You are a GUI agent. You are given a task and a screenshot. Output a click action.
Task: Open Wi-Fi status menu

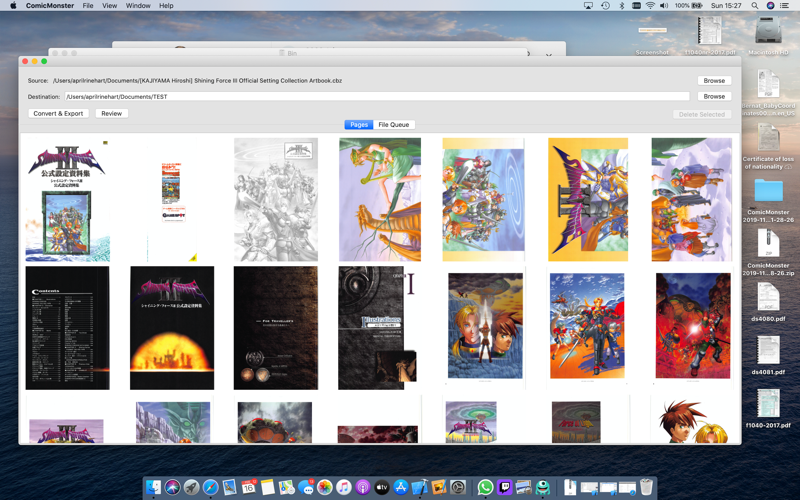[x=650, y=6]
